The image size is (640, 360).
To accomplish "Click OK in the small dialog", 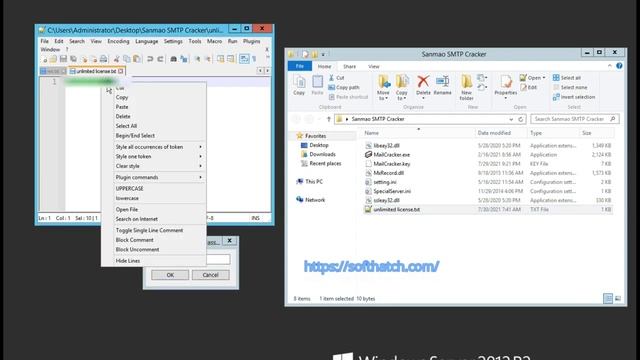I will (x=170, y=275).
